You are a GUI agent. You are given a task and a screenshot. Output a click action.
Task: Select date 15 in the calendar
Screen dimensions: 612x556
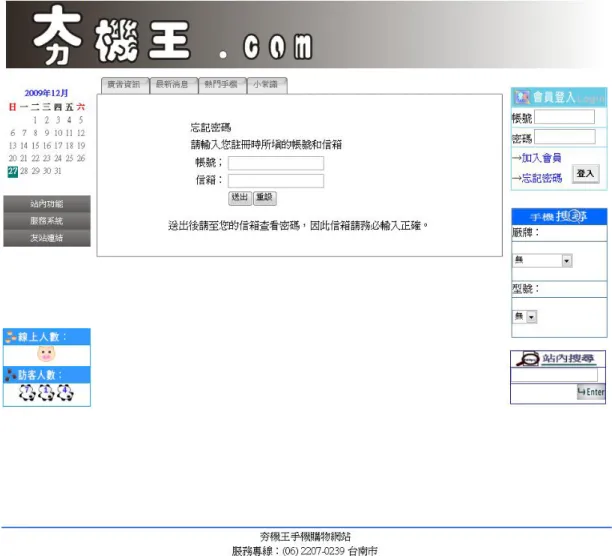pos(36,146)
